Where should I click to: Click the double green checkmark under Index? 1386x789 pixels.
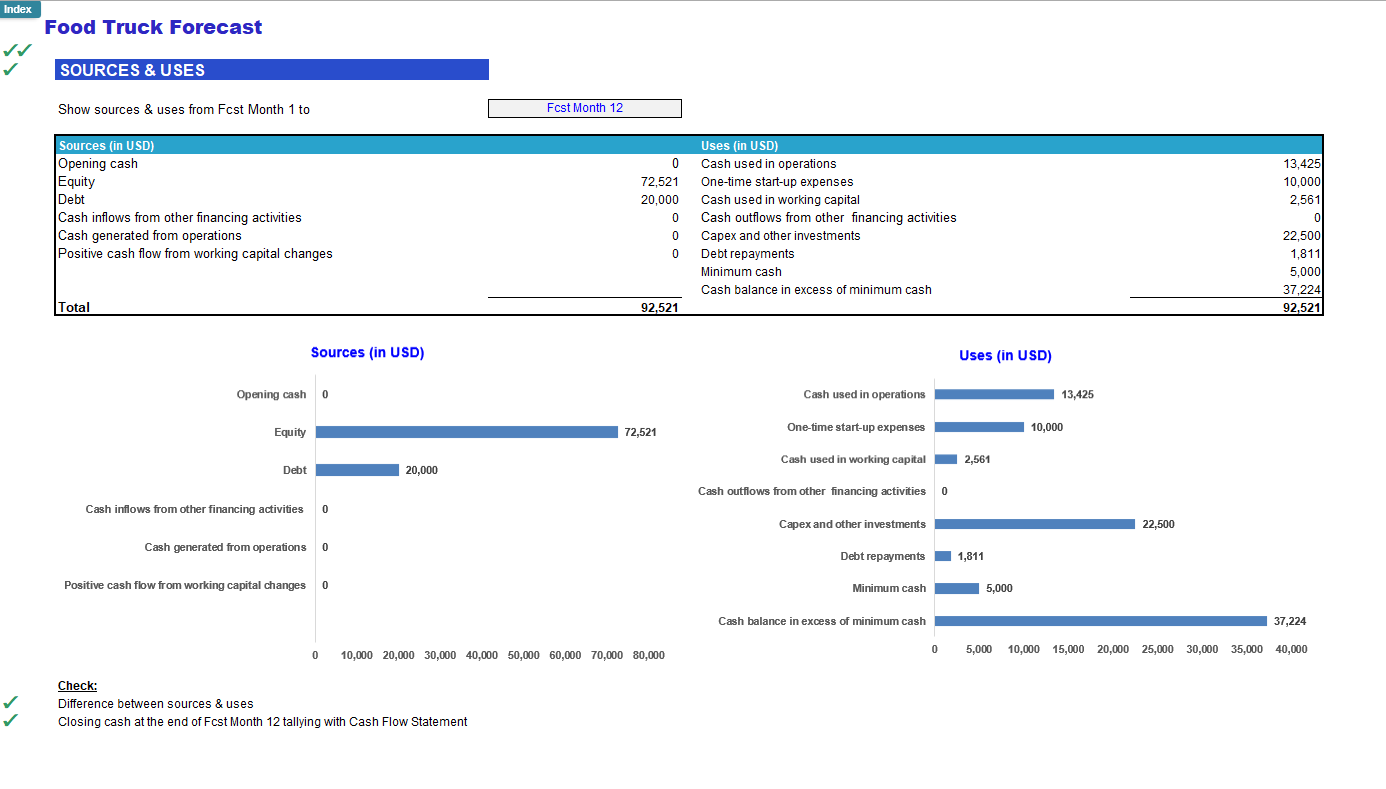pyautogui.click(x=17, y=50)
